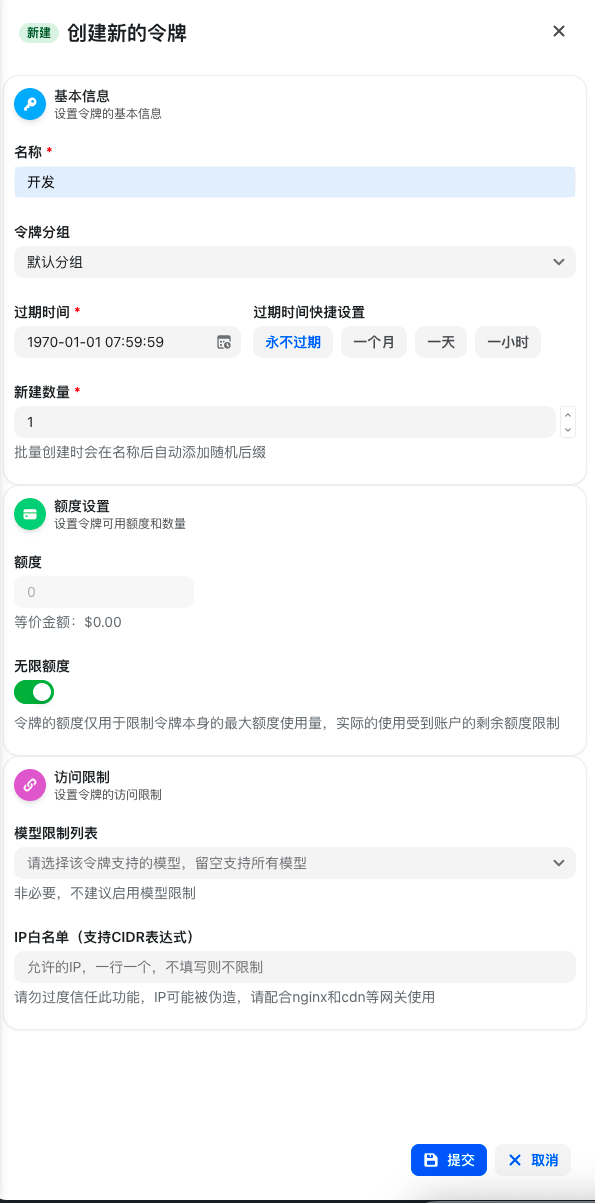Click the blue key icon beside 基本信息
The height and width of the screenshot is (1203, 595).
pos(30,103)
